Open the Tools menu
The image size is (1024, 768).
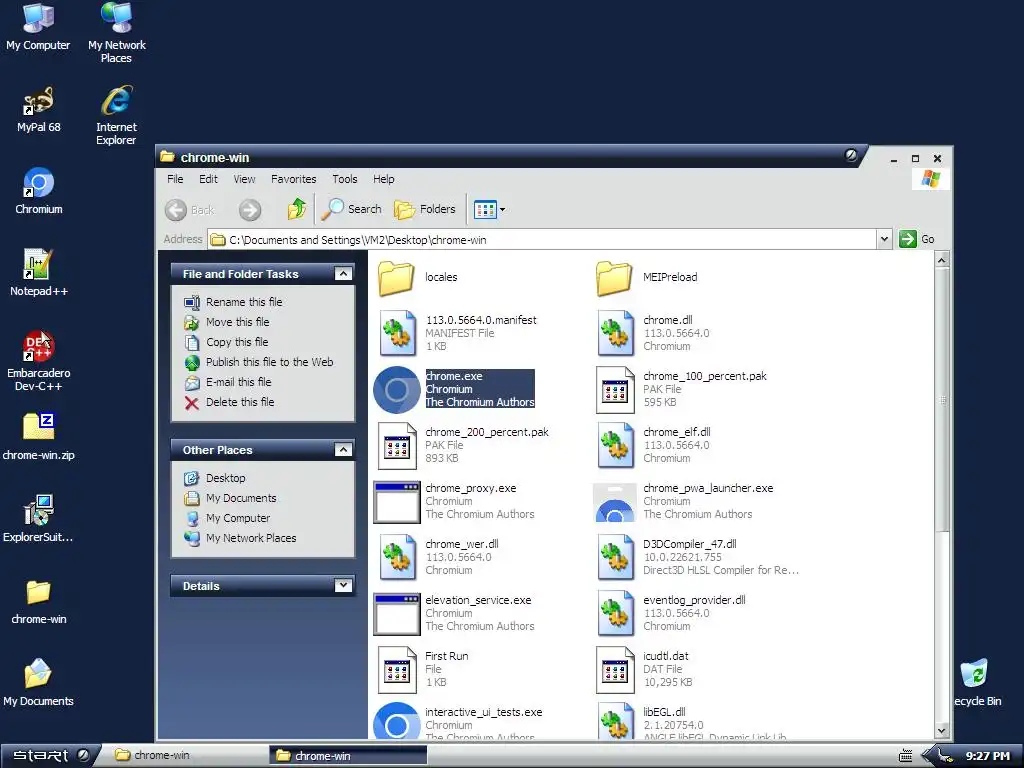344,179
